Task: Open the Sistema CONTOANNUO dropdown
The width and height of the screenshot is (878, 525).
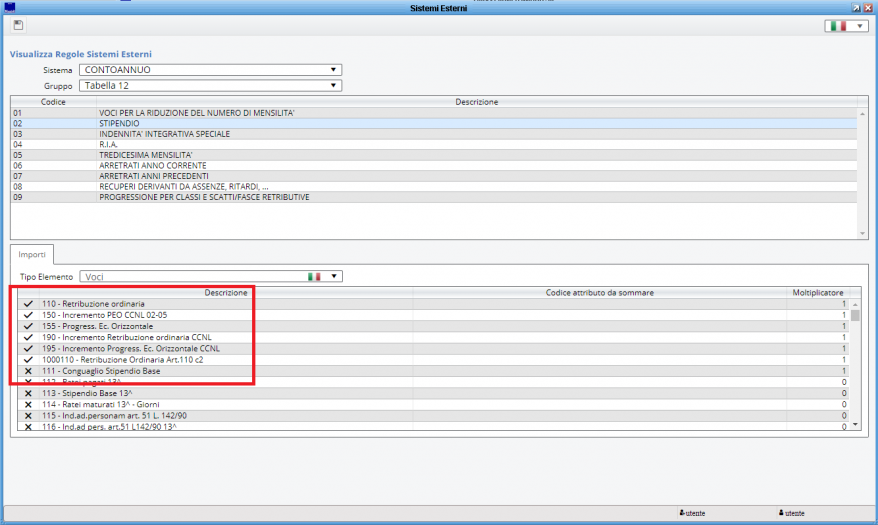Action: 210,70
